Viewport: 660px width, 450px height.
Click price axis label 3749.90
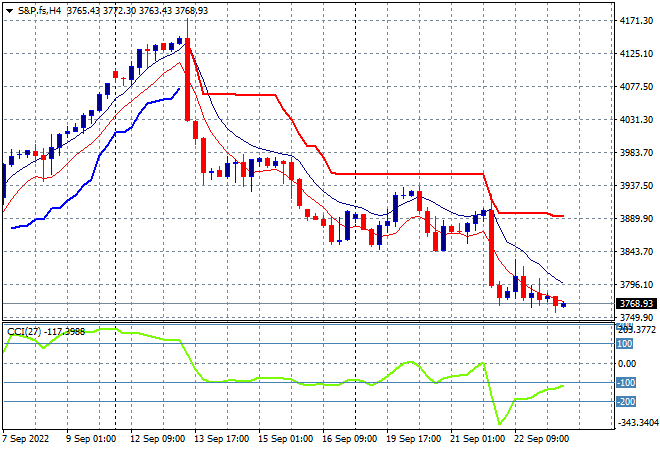pyautogui.click(x=636, y=317)
